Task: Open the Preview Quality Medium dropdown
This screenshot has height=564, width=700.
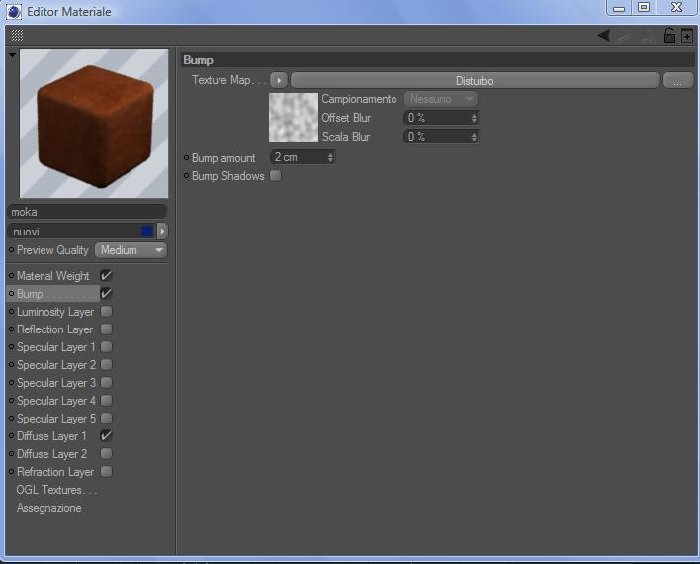Action: (x=131, y=250)
